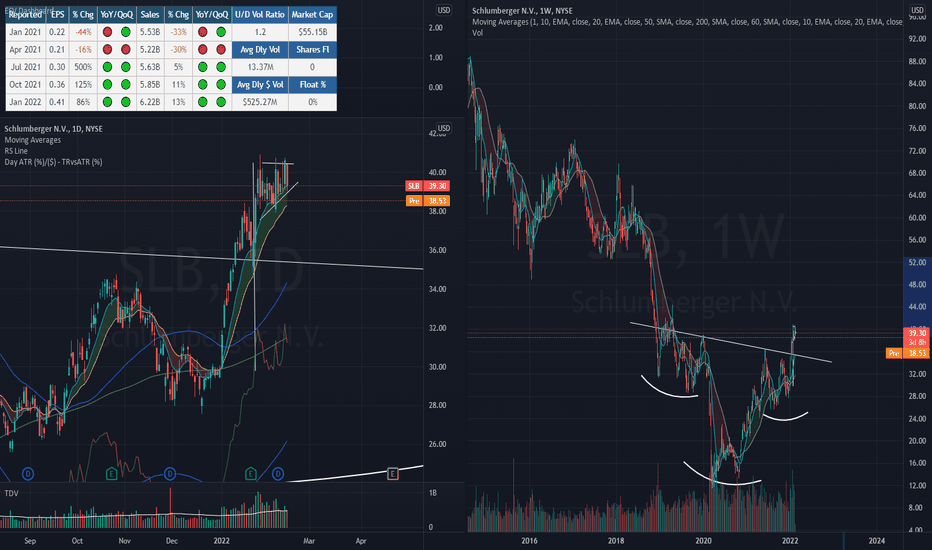Click the RS Line indicator legend
This screenshot has width=932, height=550.
pos(16,151)
